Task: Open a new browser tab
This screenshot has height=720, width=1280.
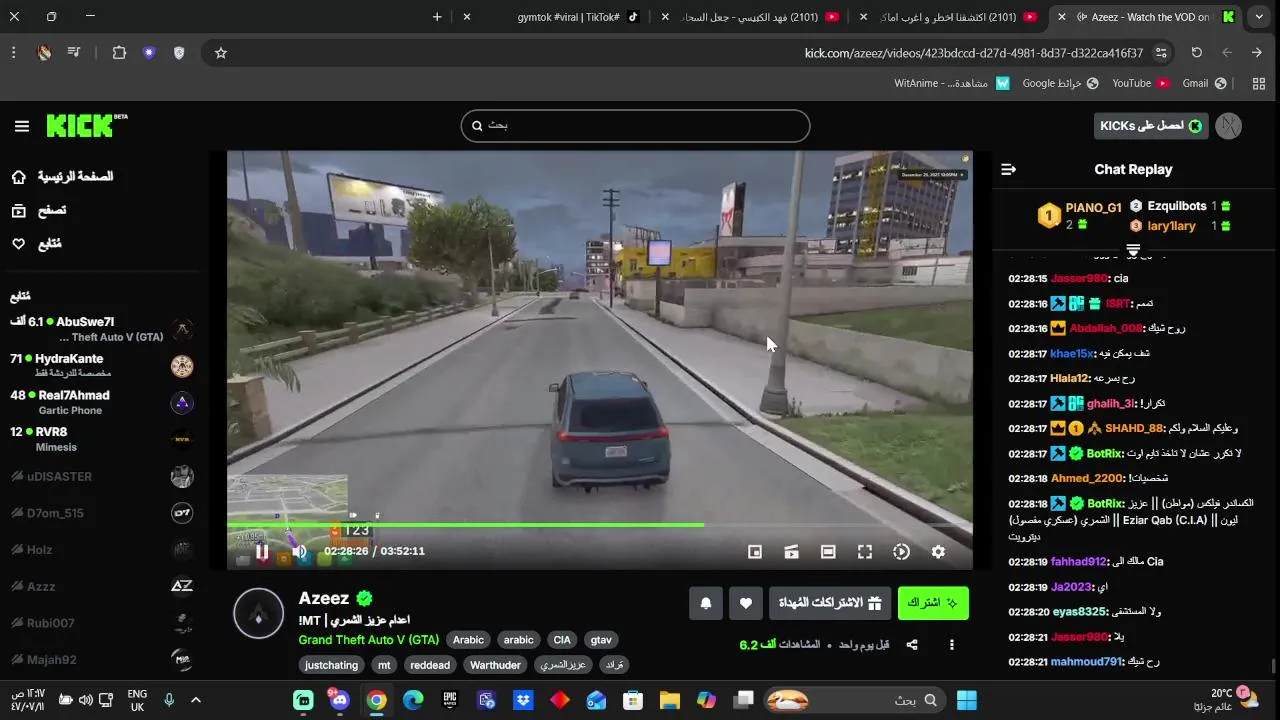Action: pos(437,17)
